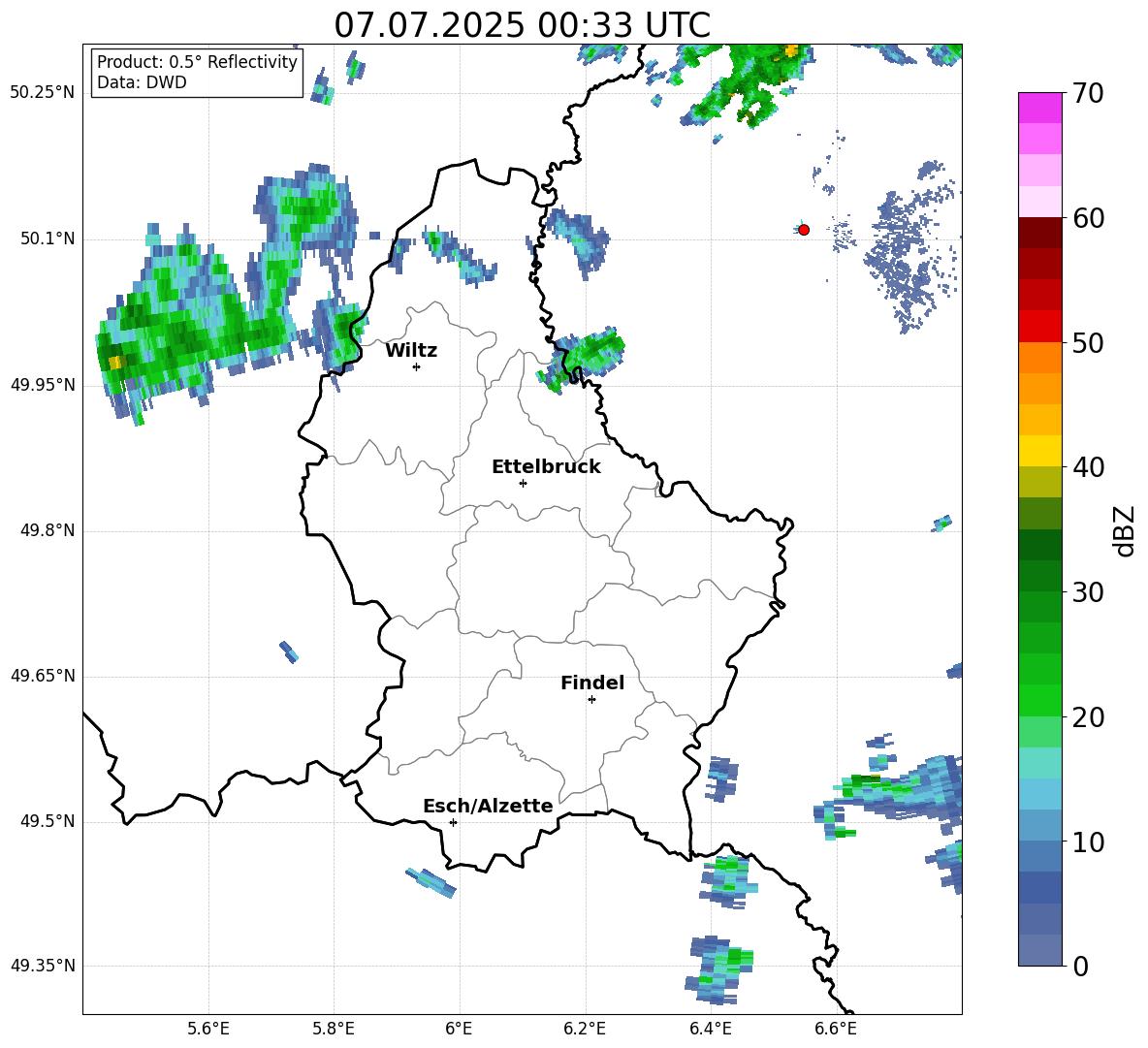Screen dimensions: 1148x1048
Task: Click the small echo south of Esch/Alzette
Action: coord(431,882)
